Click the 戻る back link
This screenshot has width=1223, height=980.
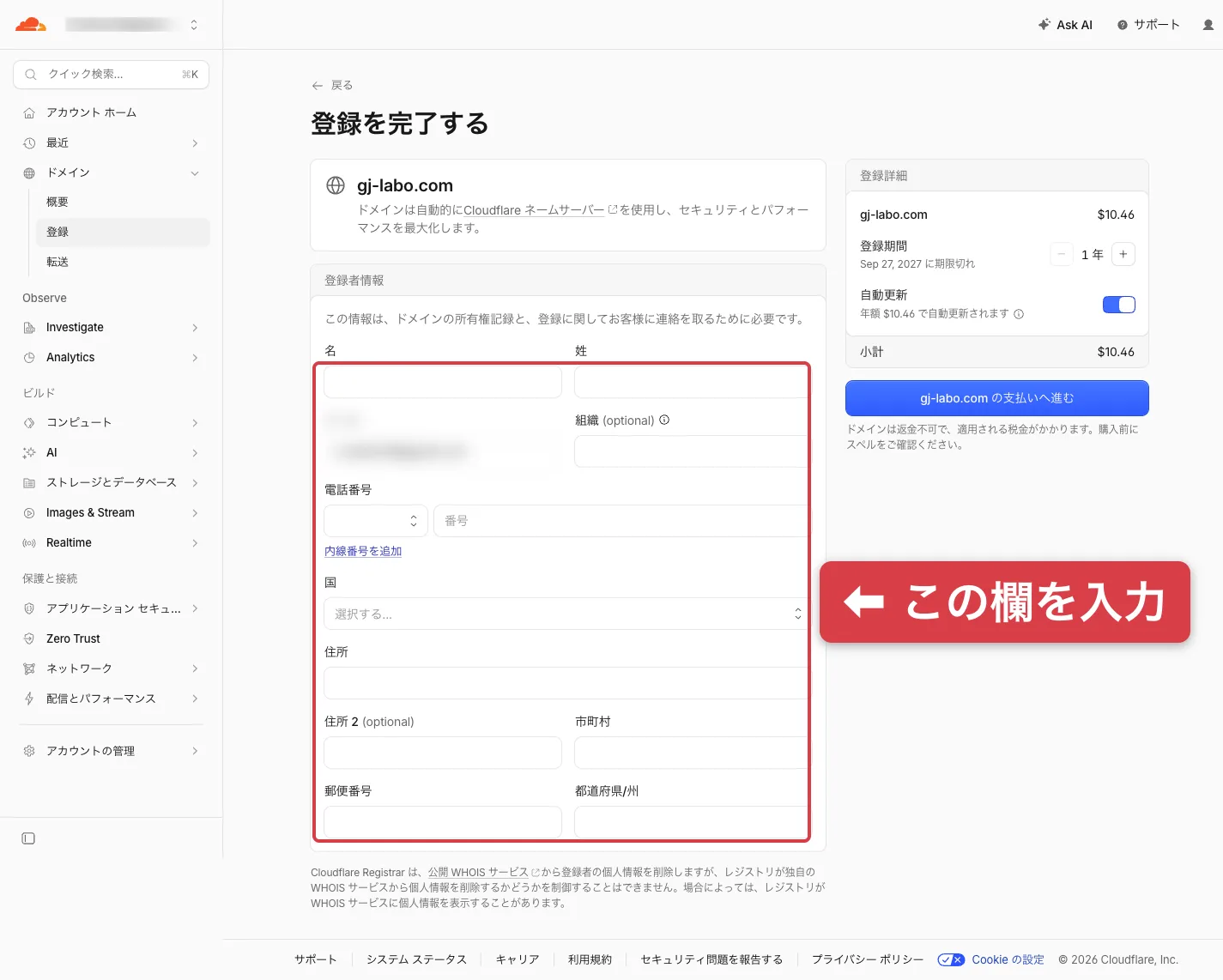(332, 85)
